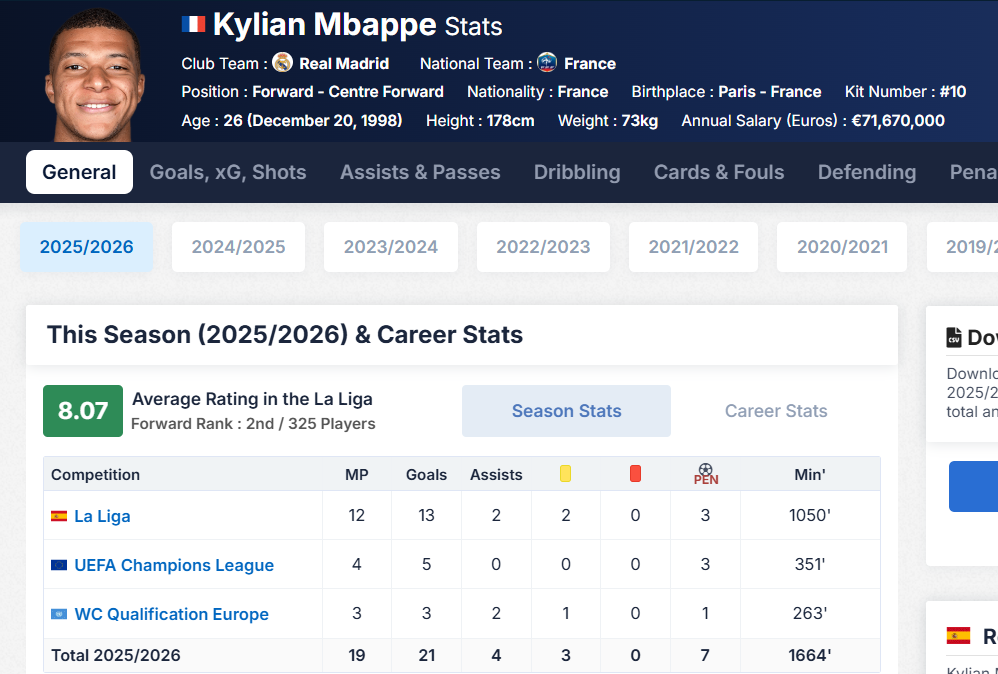Select the 2024/2025 season
This screenshot has height=674, width=998.
click(x=238, y=247)
